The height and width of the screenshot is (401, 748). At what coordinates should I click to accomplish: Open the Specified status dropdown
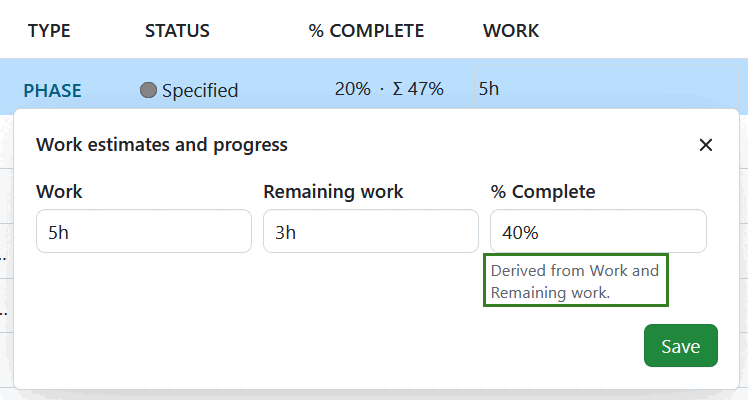pyautogui.click(x=199, y=90)
